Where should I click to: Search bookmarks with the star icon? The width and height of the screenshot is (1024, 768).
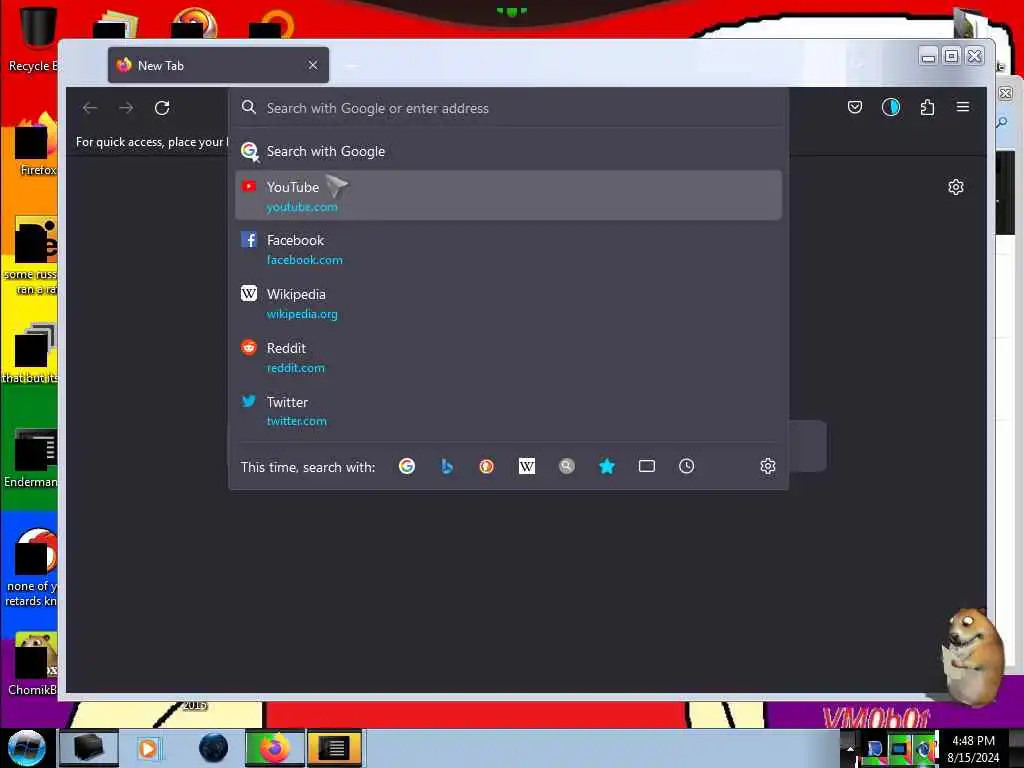(x=607, y=466)
